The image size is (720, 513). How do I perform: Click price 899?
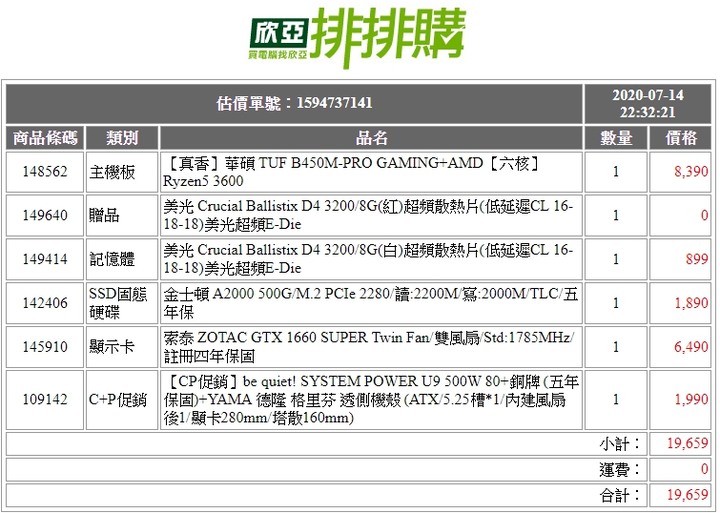[x=697, y=259]
